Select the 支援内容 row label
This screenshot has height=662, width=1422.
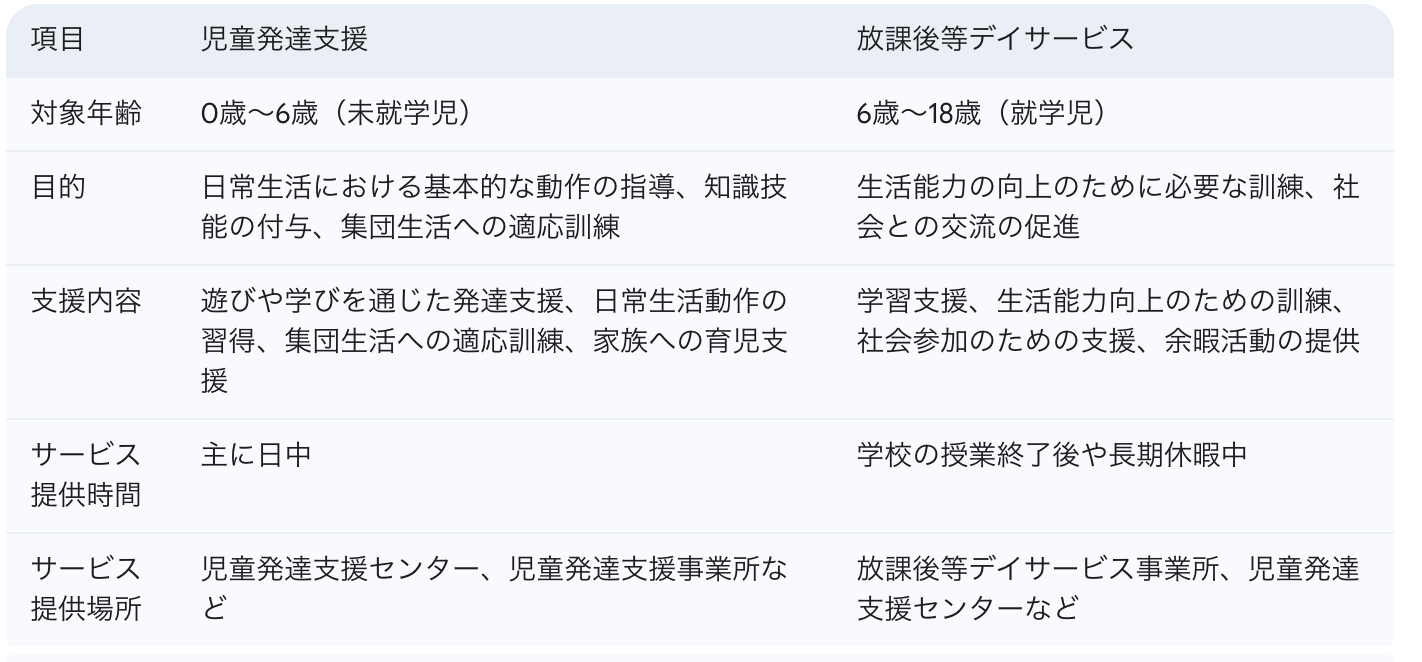point(86,303)
